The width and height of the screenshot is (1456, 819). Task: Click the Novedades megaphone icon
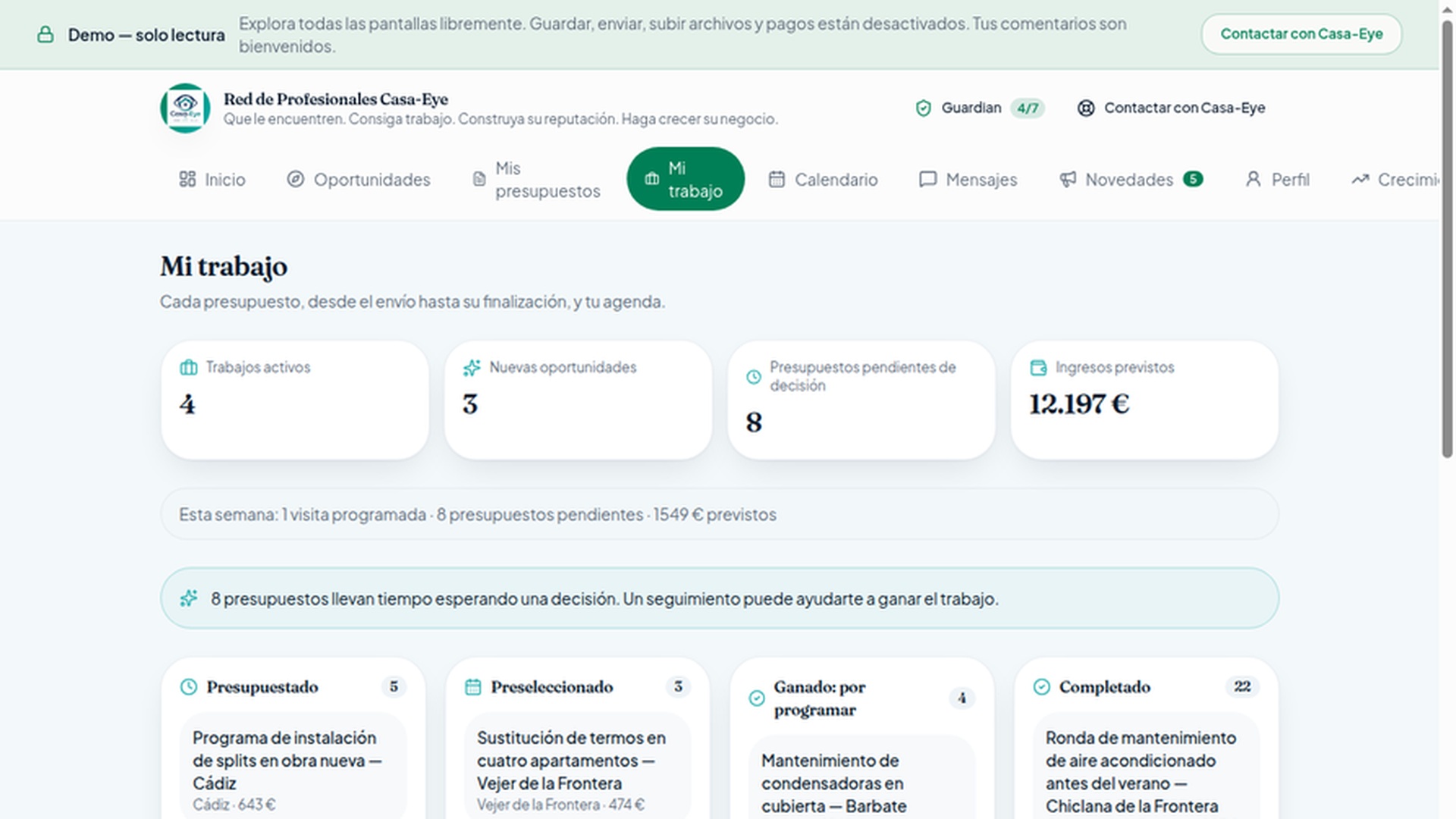coord(1068,179)
